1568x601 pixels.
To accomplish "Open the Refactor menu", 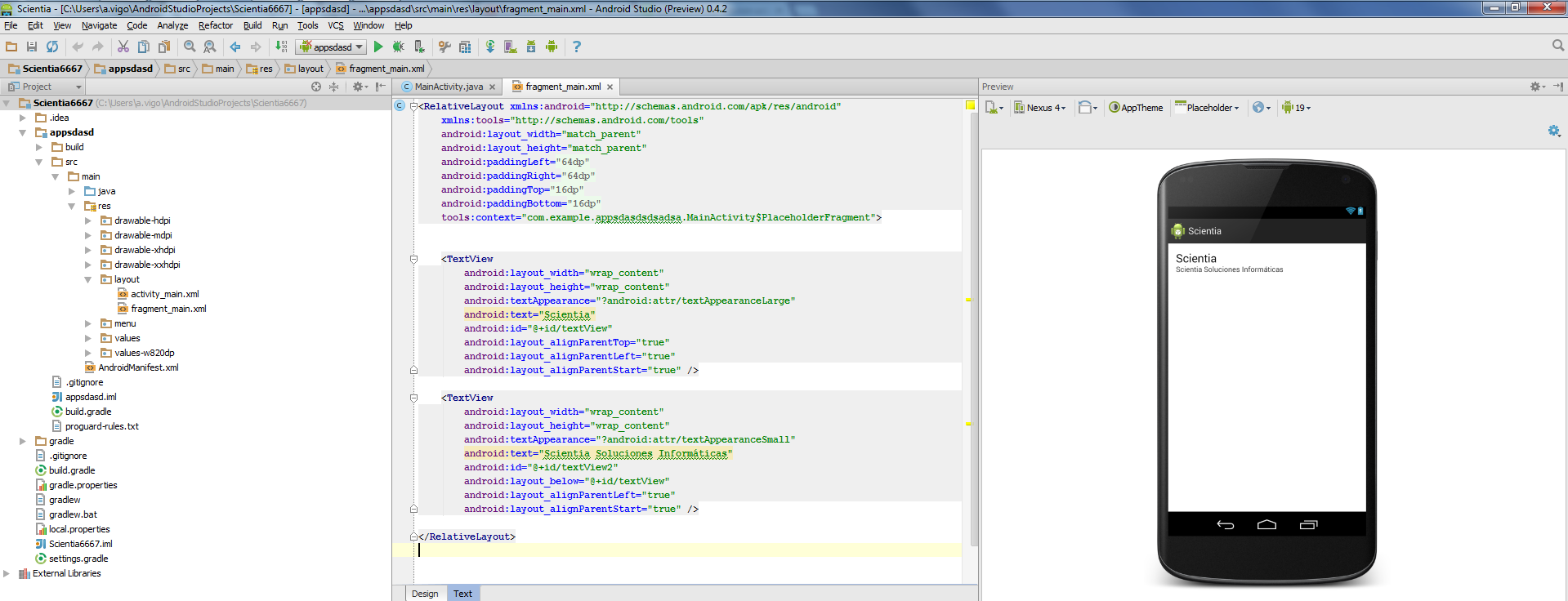I will (x=216, y=25).
